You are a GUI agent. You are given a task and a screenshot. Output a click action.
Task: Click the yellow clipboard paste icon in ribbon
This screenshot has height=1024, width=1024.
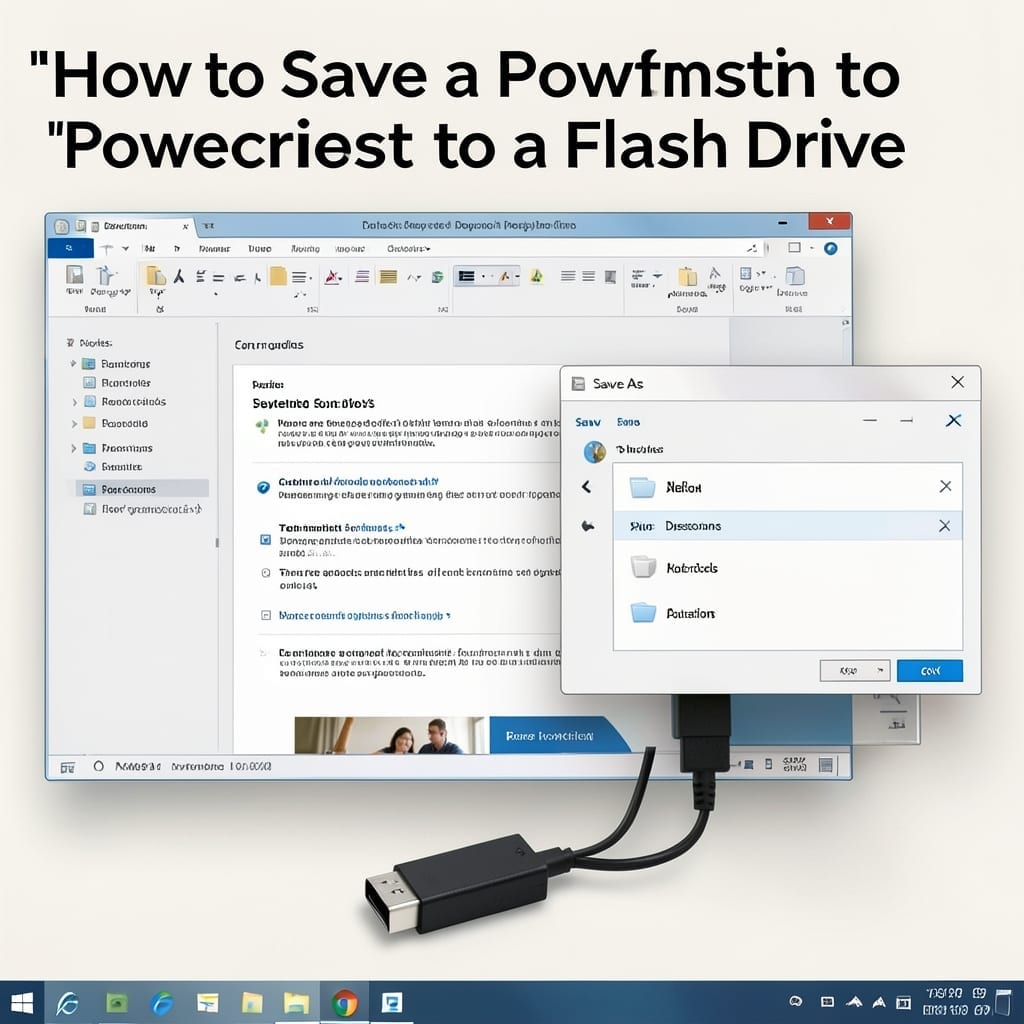155,276
